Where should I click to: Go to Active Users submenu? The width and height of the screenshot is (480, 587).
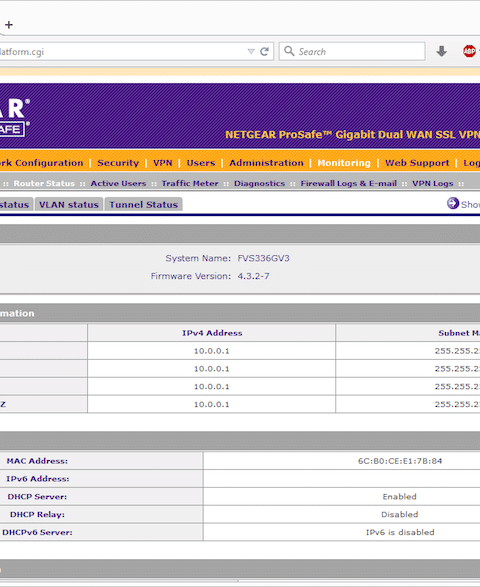pos(118,183)
